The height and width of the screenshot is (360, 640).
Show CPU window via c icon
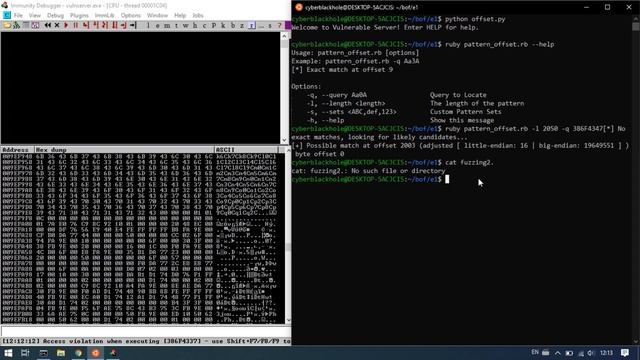click(x=204, y=25)
